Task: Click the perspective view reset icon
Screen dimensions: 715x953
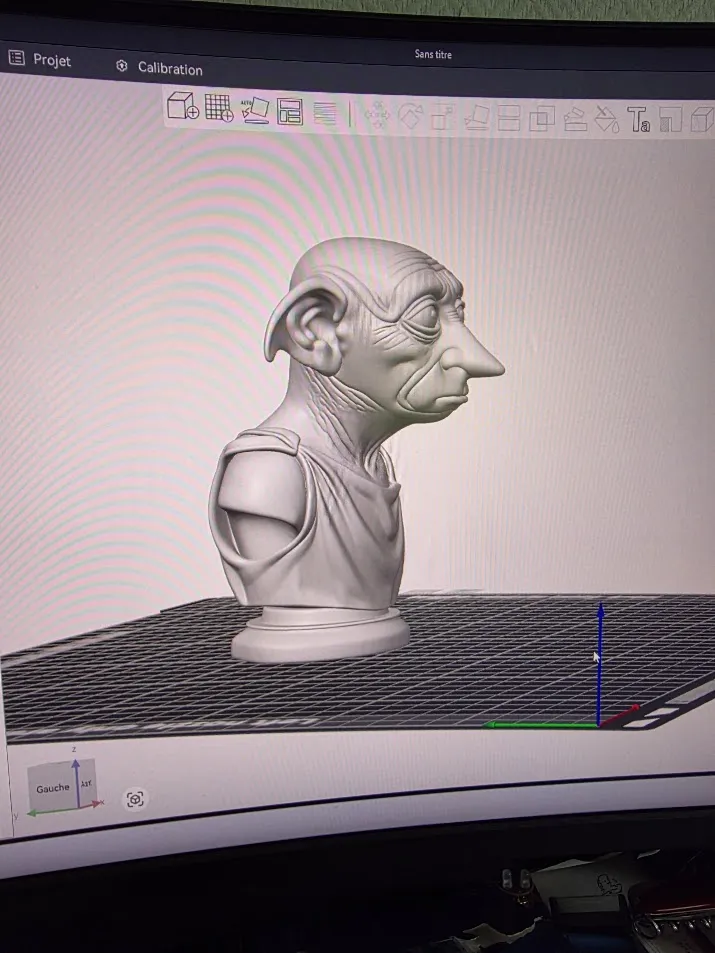Action: (x=135, y=799)
